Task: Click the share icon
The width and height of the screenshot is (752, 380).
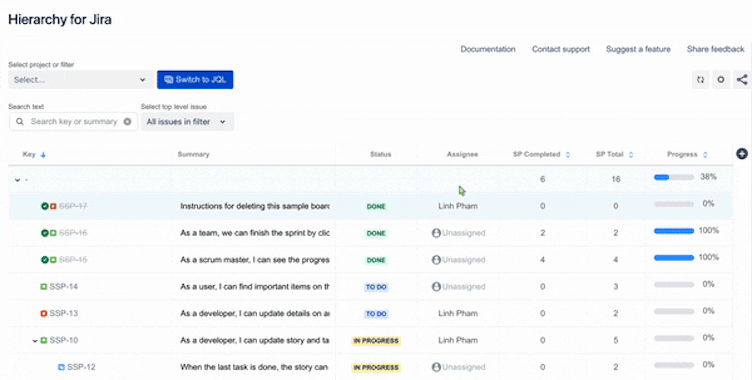Action: [x=742, y=80]
